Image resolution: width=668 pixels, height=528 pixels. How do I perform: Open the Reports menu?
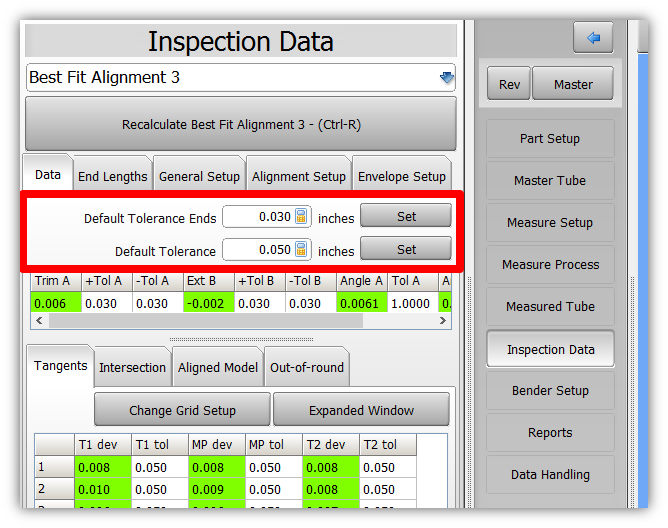pos(550,433)
